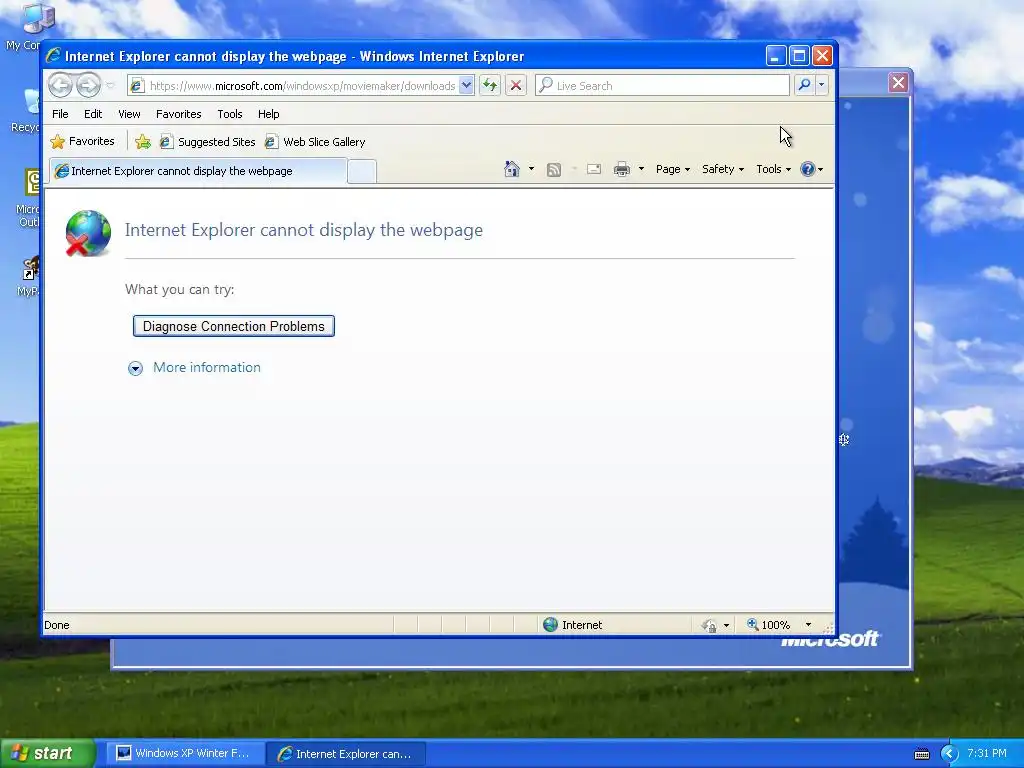Open the search provider options dropdown
The height and width of the screenshot is (768, 1024).
[x=822, y=86]
